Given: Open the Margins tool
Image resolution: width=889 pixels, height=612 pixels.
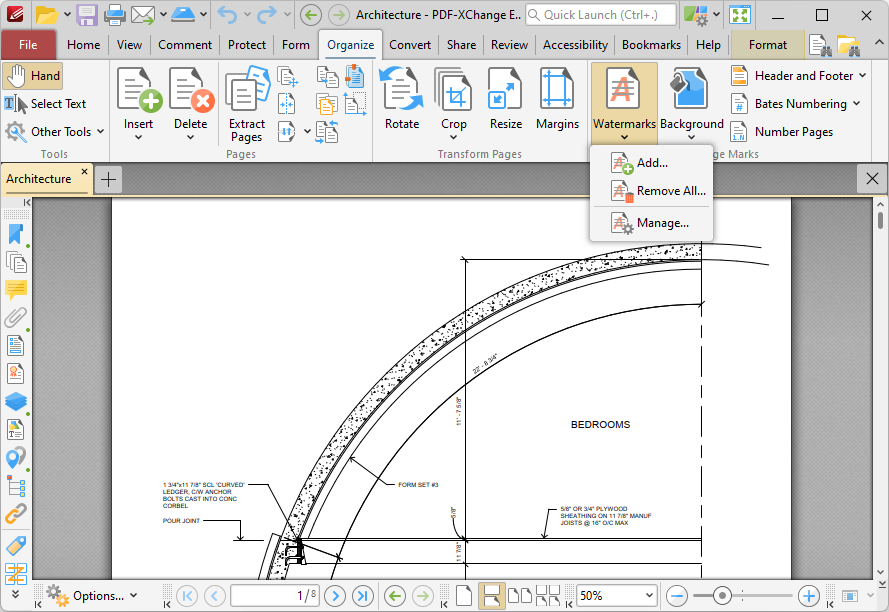Looking at the screenshot, I should point(557,99).
